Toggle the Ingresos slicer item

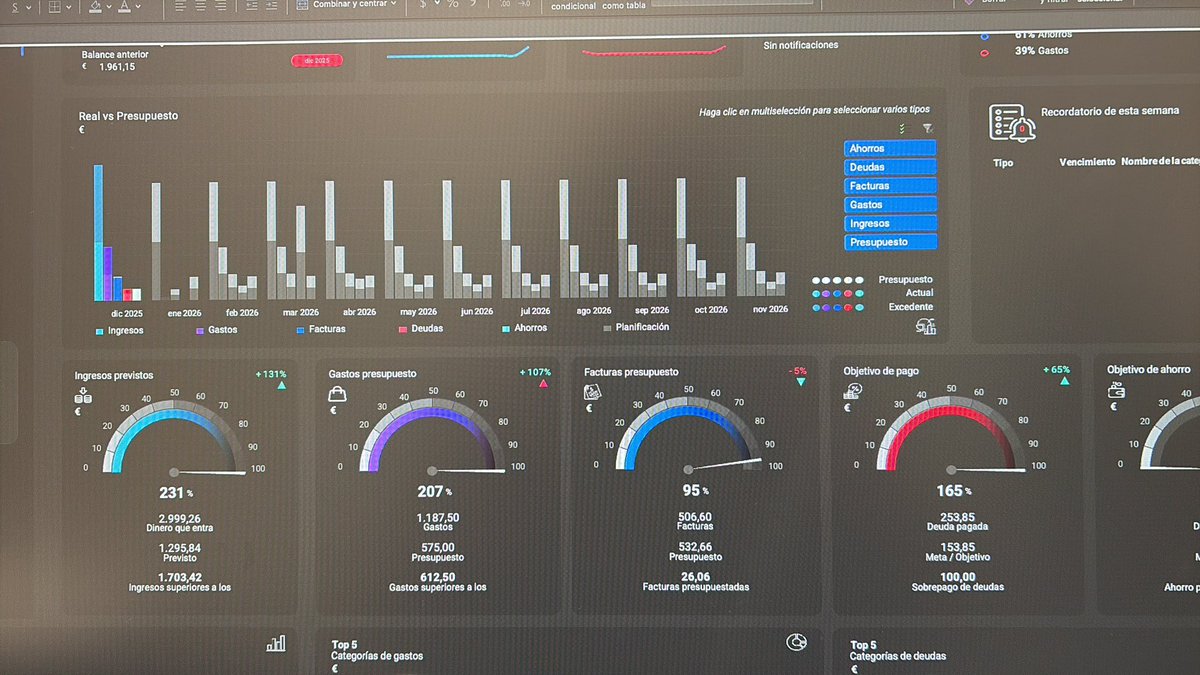tap(890, 224)
